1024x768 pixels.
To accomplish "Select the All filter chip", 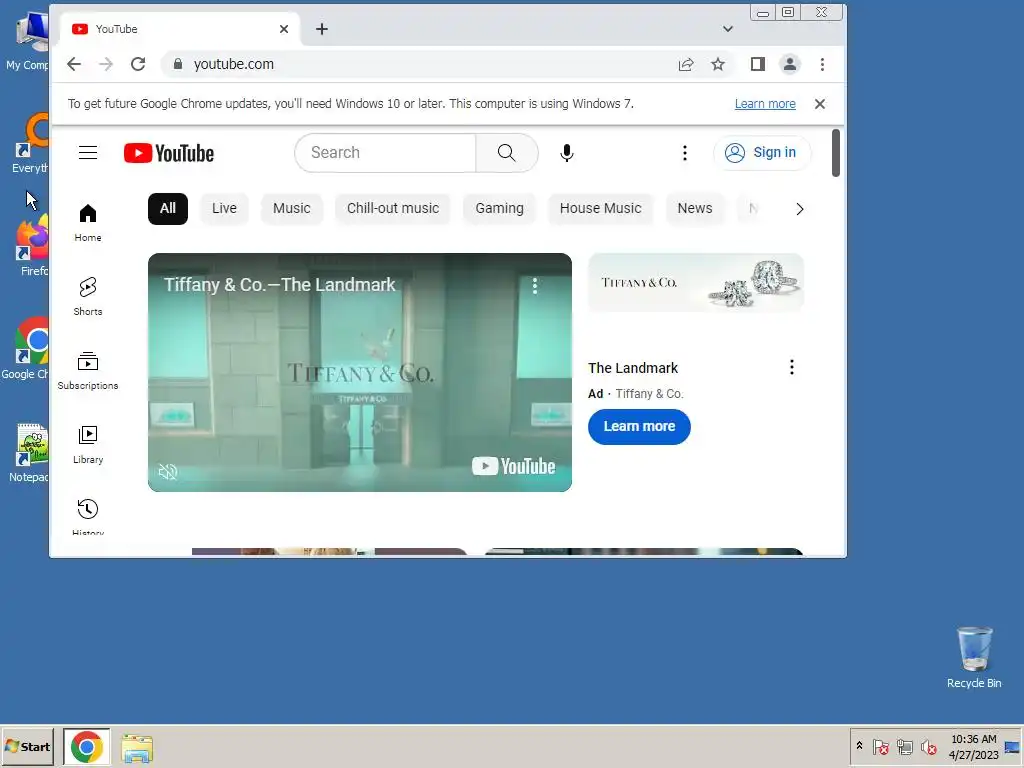I will pyautogui.click(x=168, y=208).
